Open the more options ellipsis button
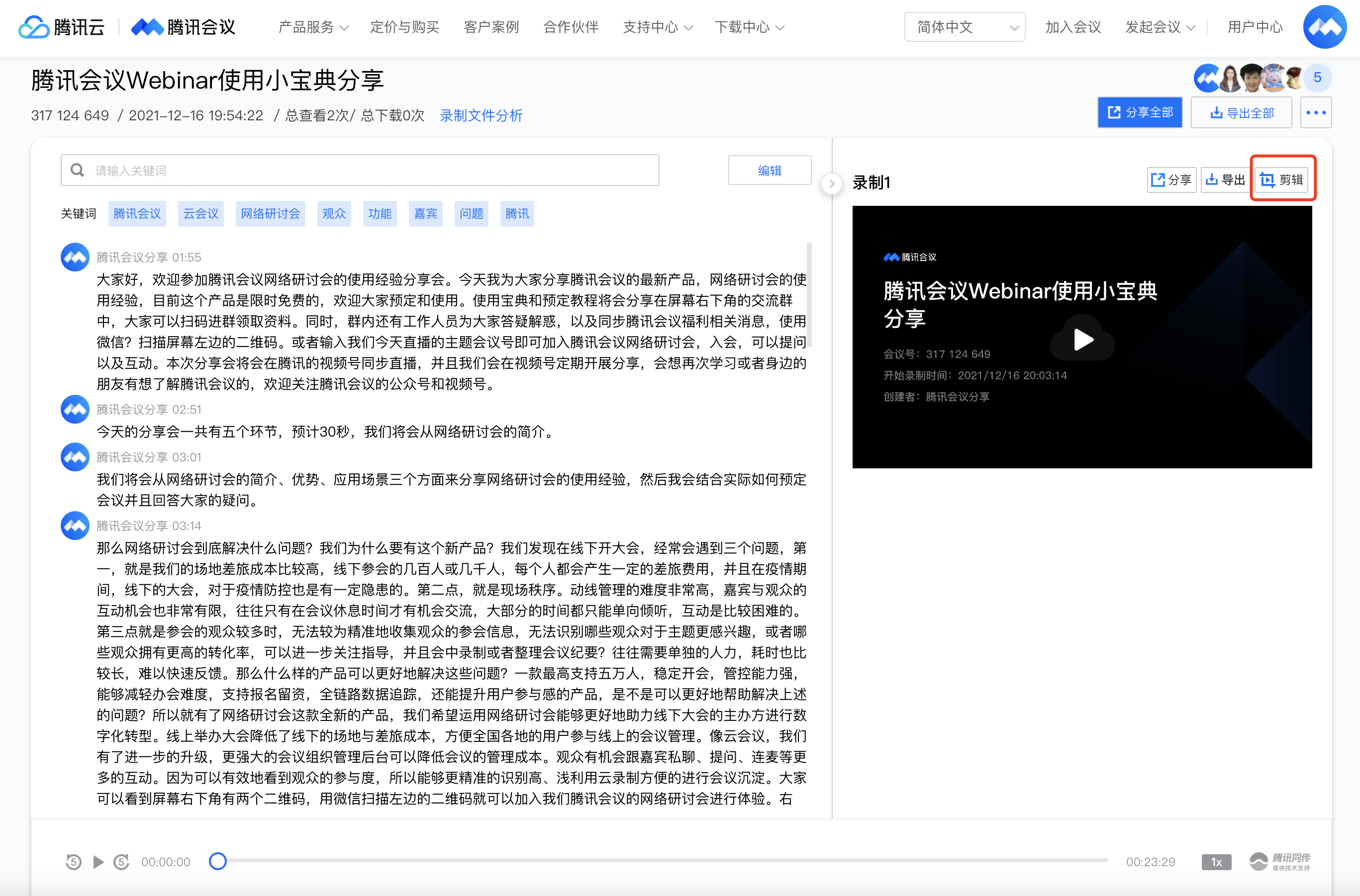The width and height of the screenshot is (1360, 896). point(1316,112)
